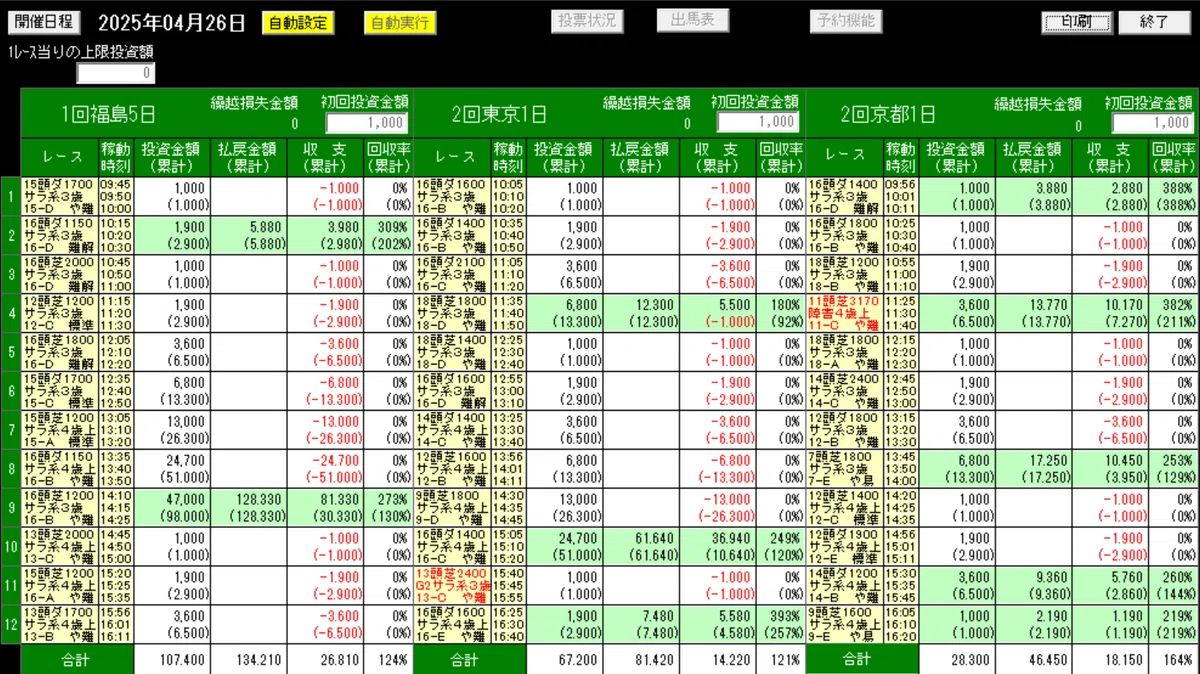Click the 46.450 total payout cell
This screenshot has height=674, width=1200.
1033,660
